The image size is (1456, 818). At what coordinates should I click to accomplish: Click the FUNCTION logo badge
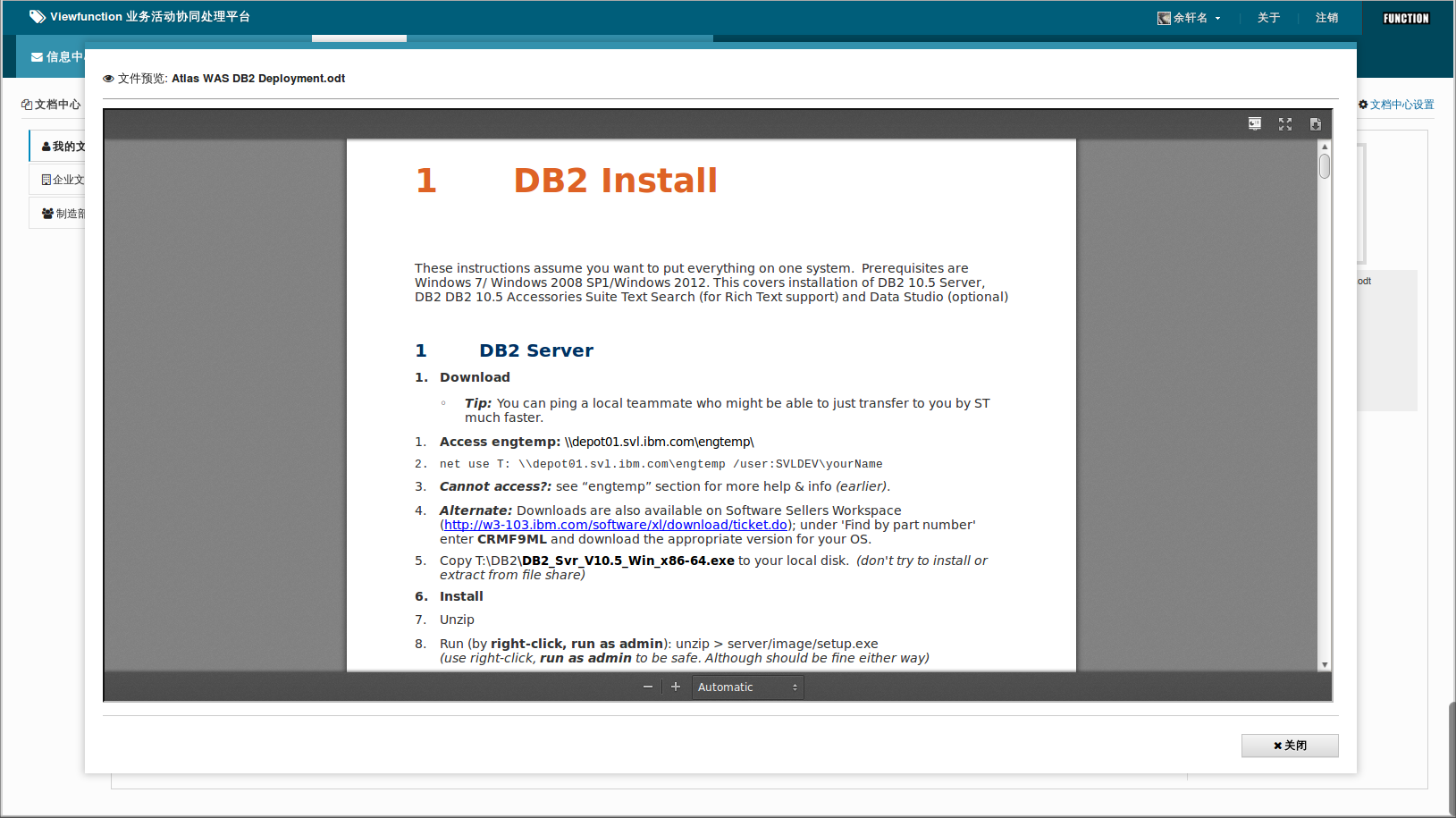(1406, 18)
